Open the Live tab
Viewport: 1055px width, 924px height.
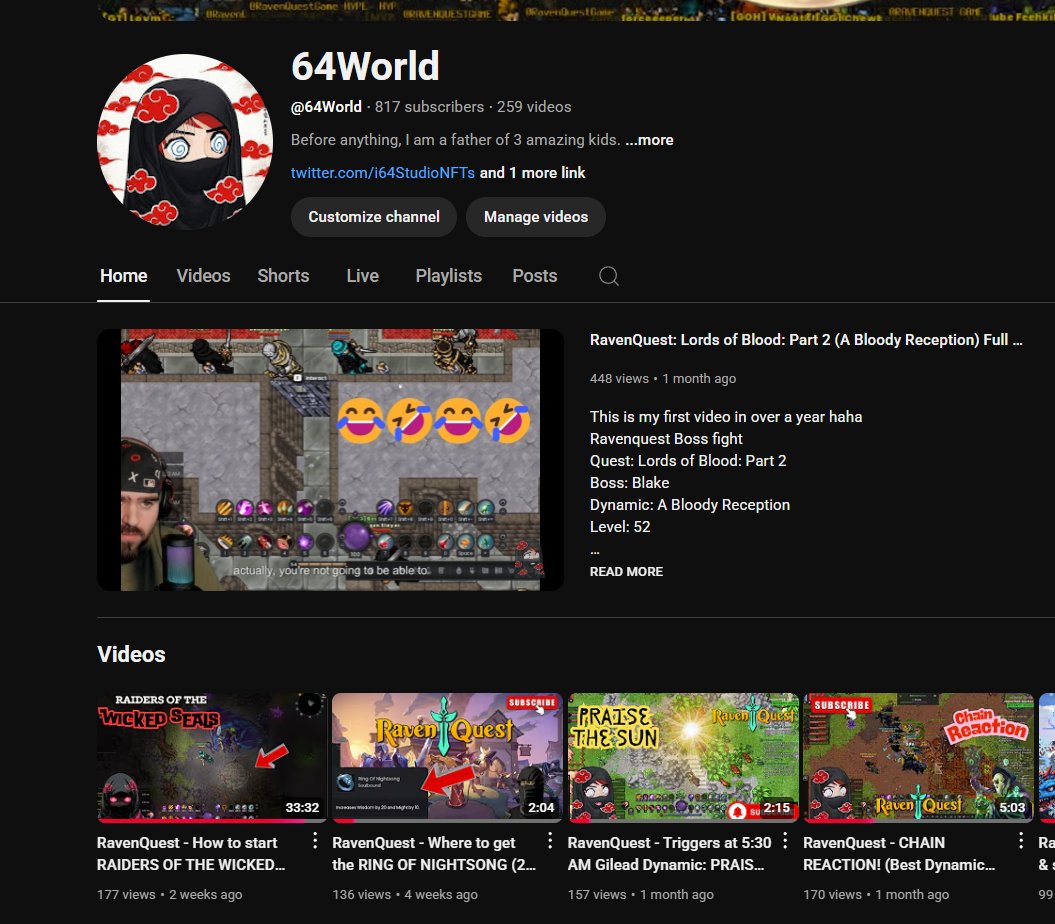[363, 276]
